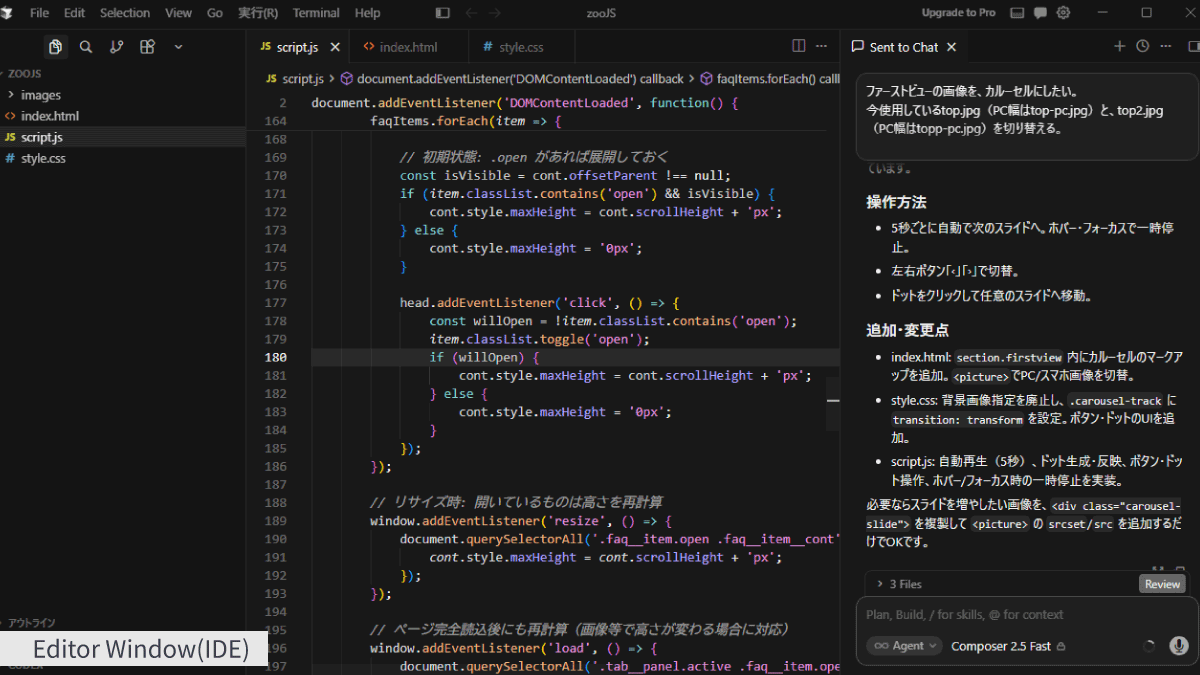Open the Go menu
This screenshot has width=1200, height=675.
pyautogui.click(x=215, y=13)
